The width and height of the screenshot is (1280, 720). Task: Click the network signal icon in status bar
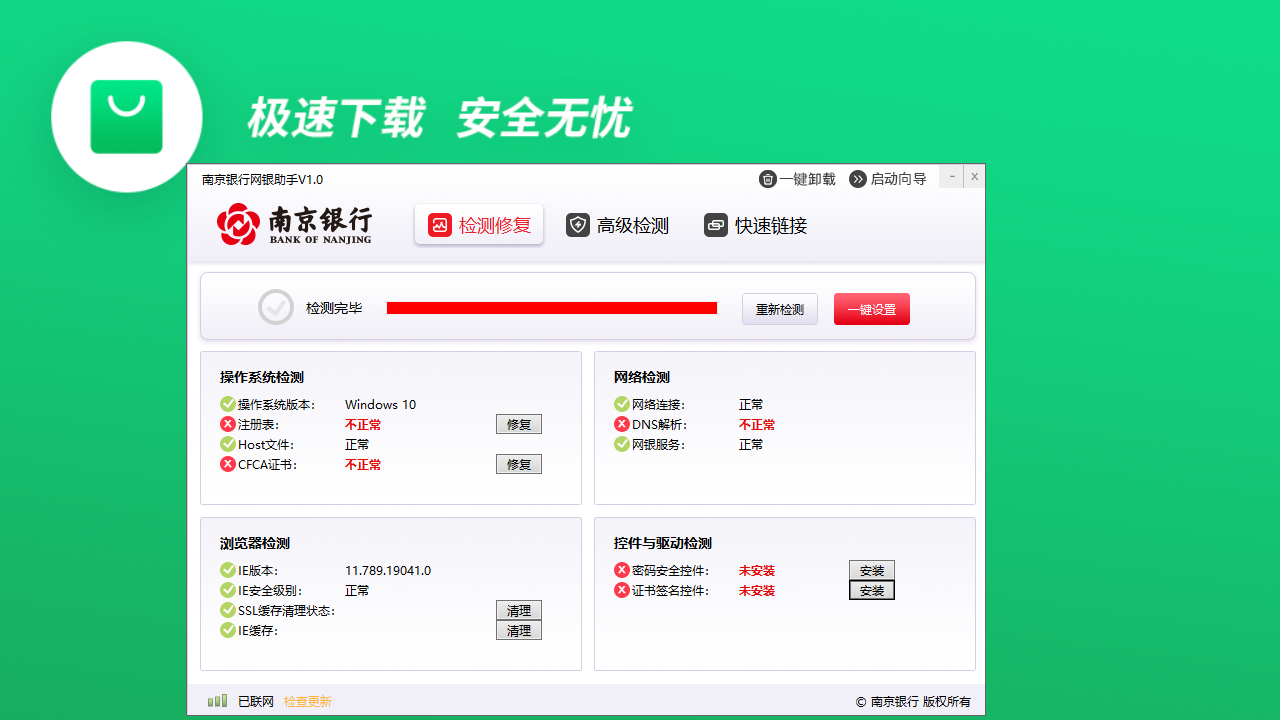217,700
